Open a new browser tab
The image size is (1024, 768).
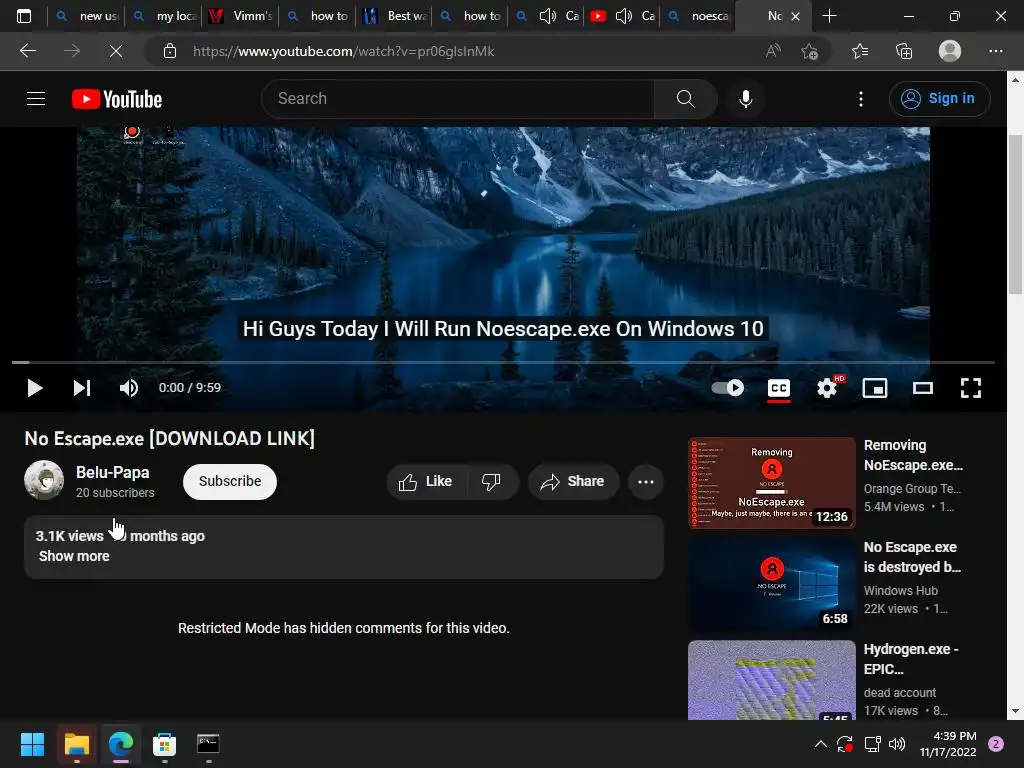click(x=829, y=16)
